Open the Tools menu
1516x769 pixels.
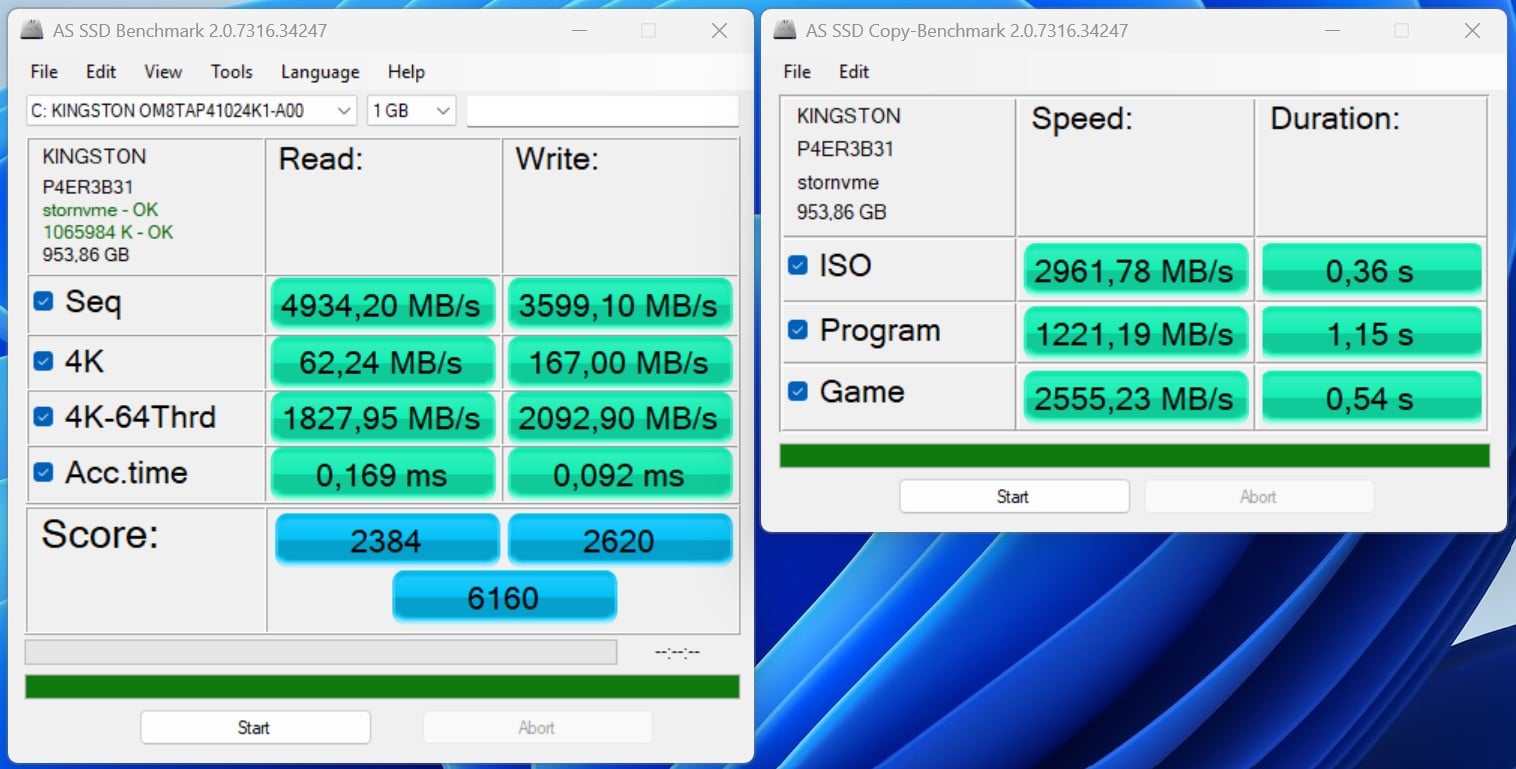tap(231, 72)
